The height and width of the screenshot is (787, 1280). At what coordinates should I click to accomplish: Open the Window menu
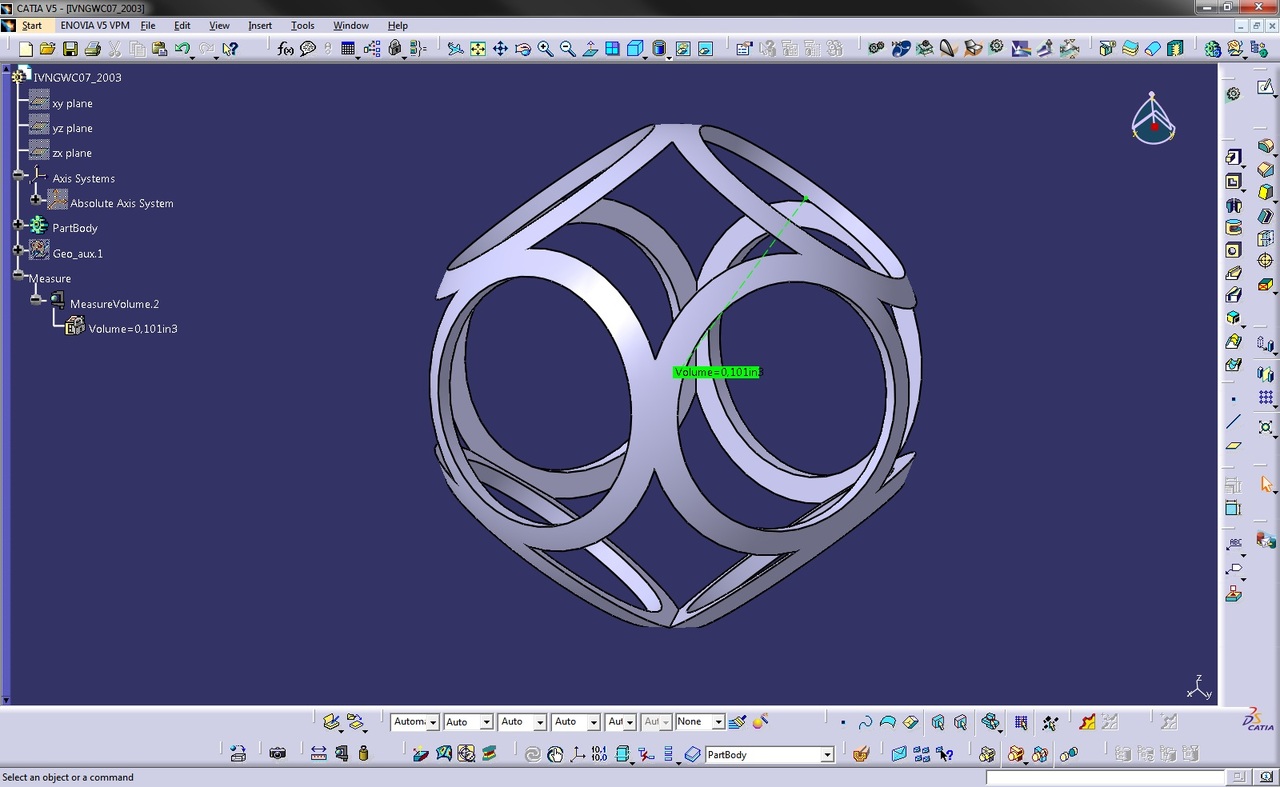pyautogui.click(x=351, y=25)
